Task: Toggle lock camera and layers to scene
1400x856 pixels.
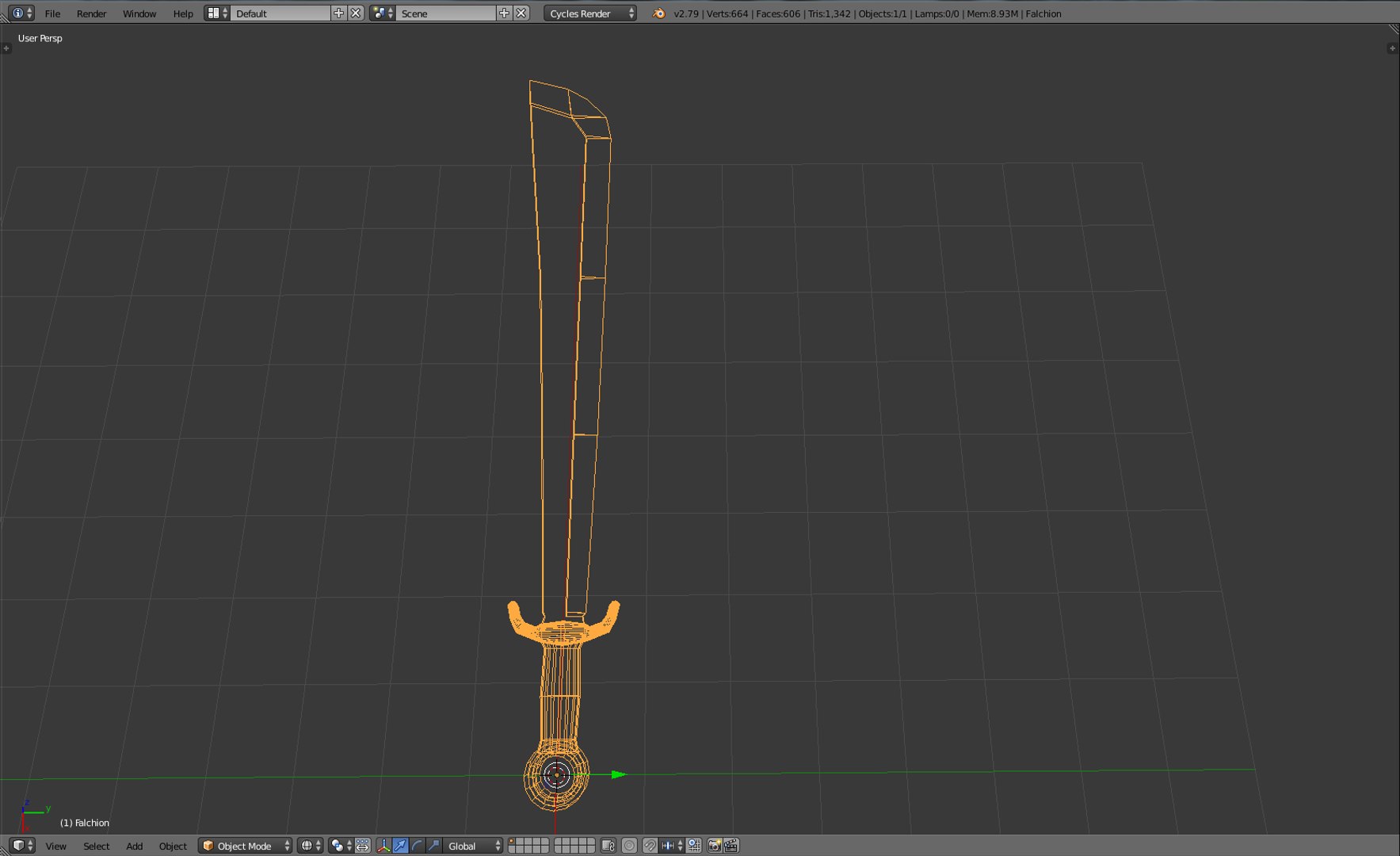Action: tap(608, 846)
